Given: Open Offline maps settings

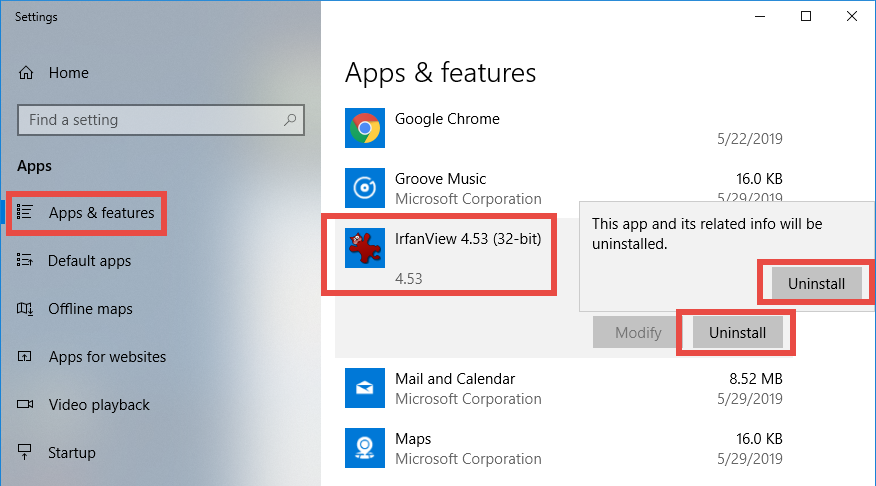Looking at the screenshot, I should click(x=90, y=309).
